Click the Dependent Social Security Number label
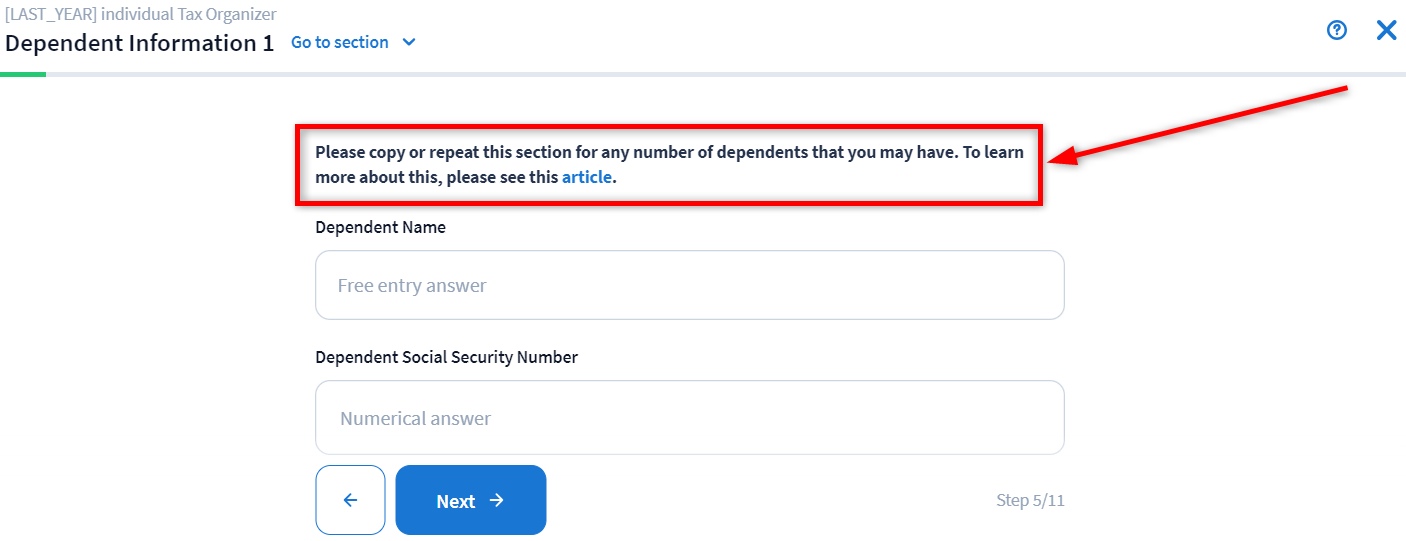The width and height of the screenshot is (1406, 541). tap(446, 357)
